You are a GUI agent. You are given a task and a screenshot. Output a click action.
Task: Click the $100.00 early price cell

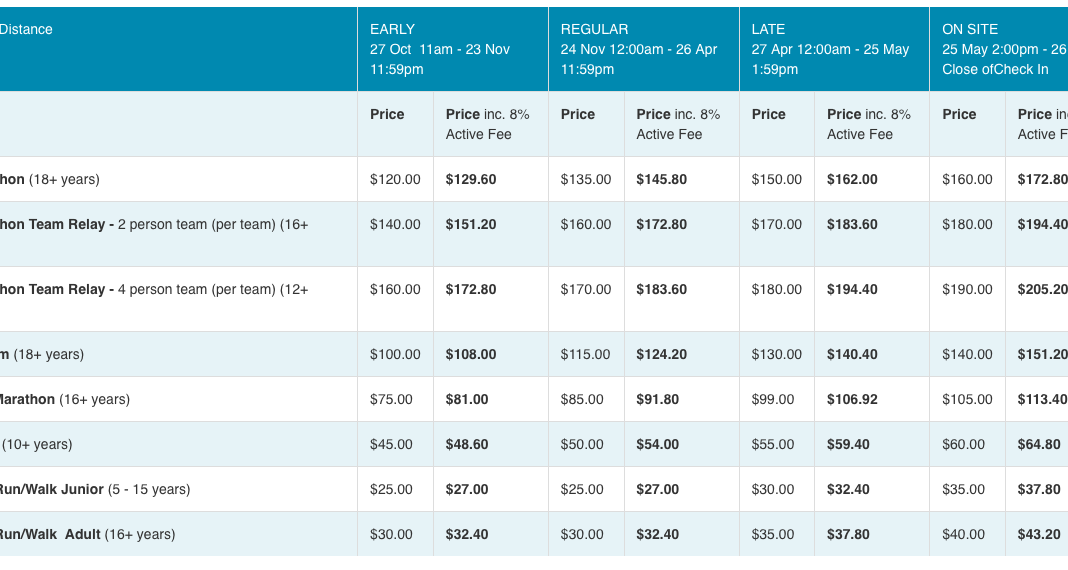pos(395,354)
